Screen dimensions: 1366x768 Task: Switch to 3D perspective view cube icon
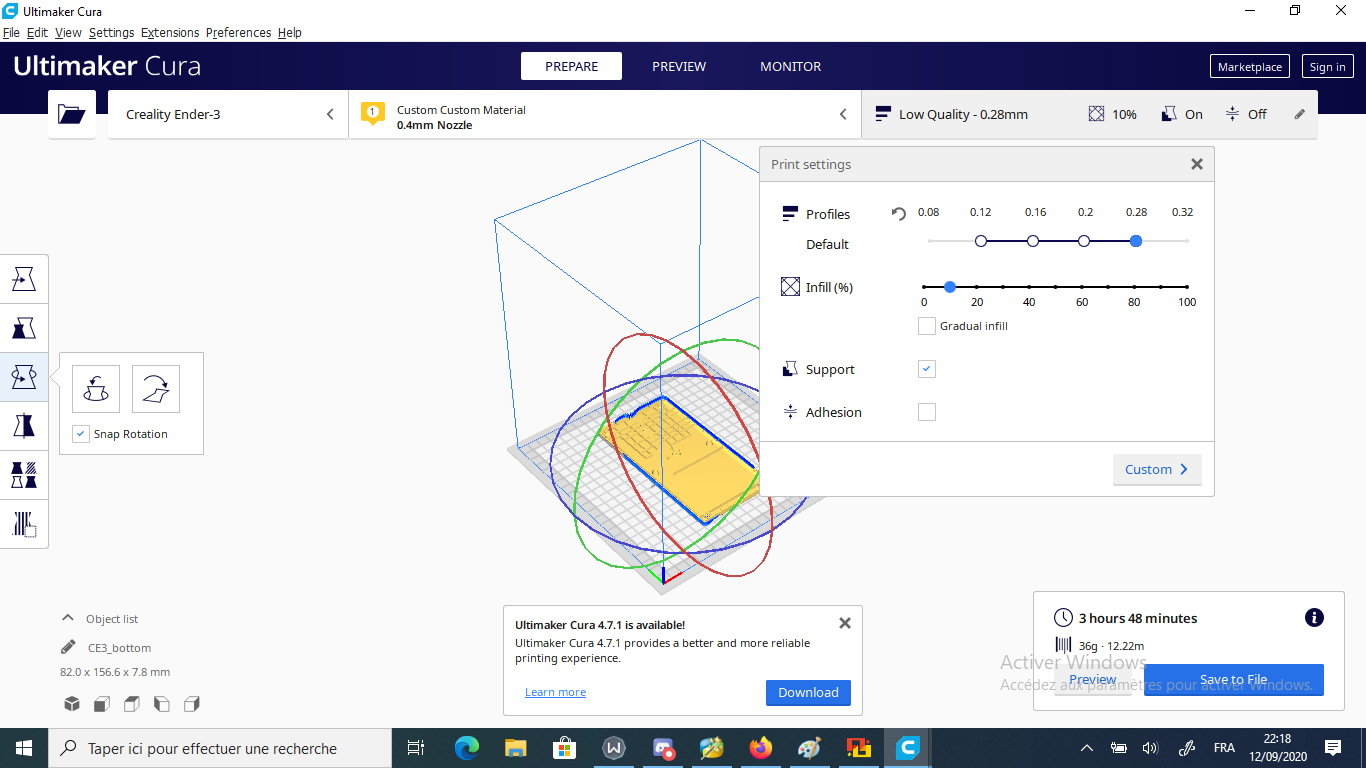(72, 704)
